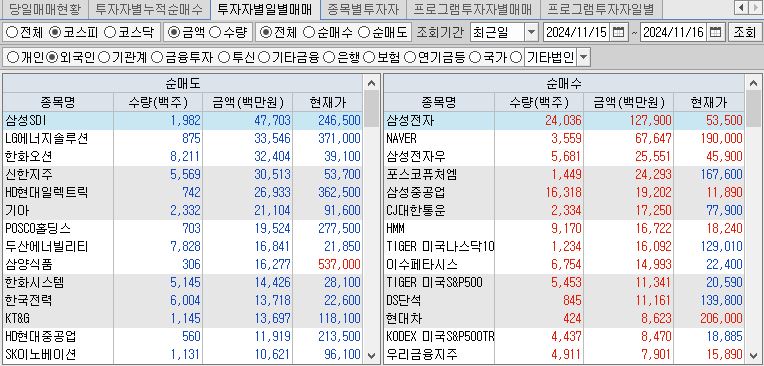The width and height of the screenshot is (764, 366).
Task: Select 투신 investor type
Action: point(224,58)
